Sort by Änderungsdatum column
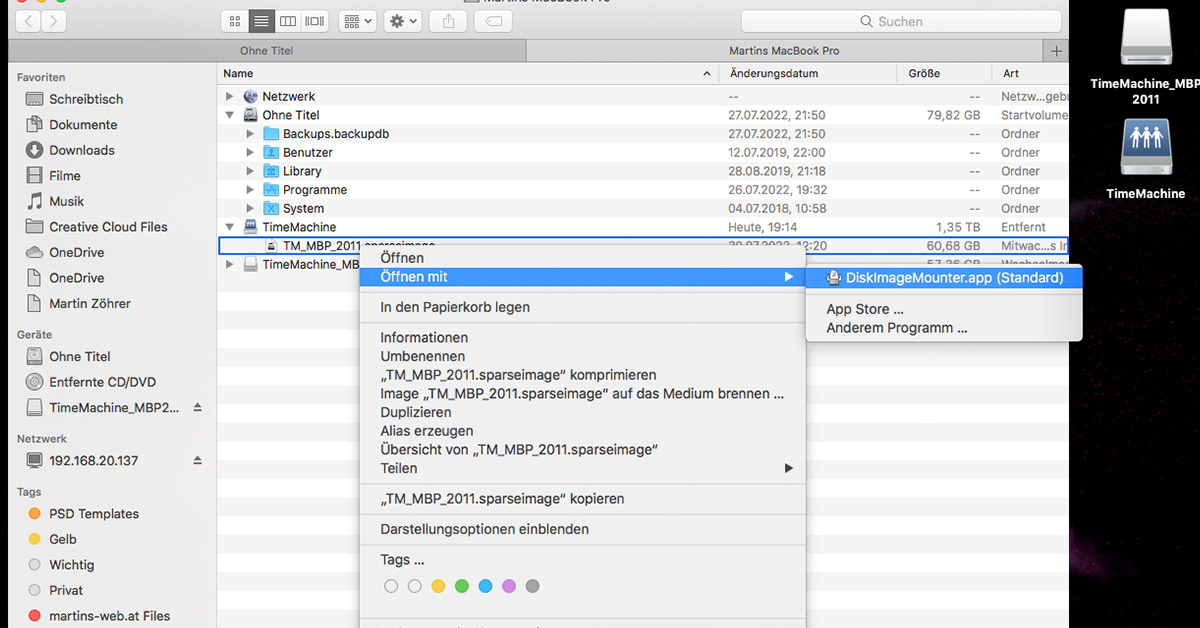The height and width of the screenshot is (628, 1200). pos(808,73)
